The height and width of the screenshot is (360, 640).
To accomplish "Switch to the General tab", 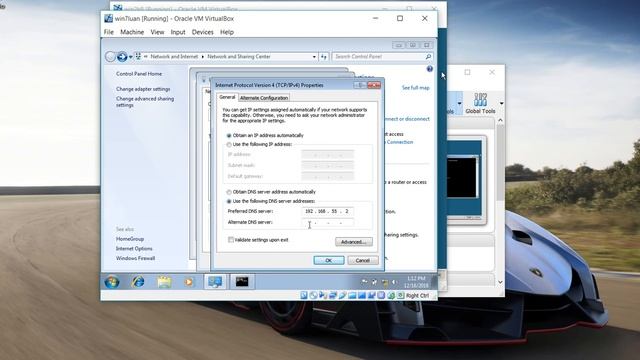I will pos(227,97).
